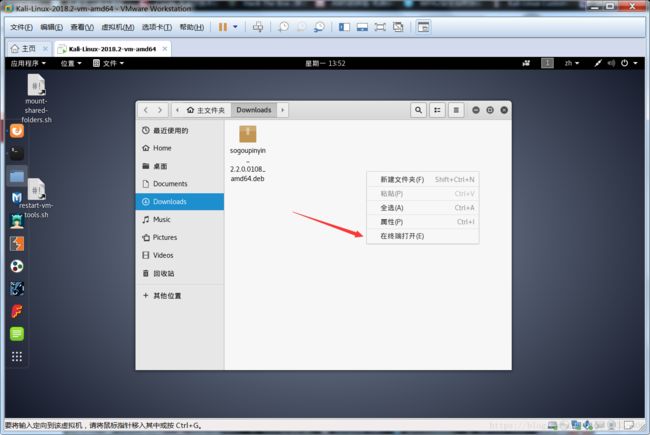Click the 星期一 13:52 clock
The width and height of the screenshot is (650, 435).
tap(325, 63)
